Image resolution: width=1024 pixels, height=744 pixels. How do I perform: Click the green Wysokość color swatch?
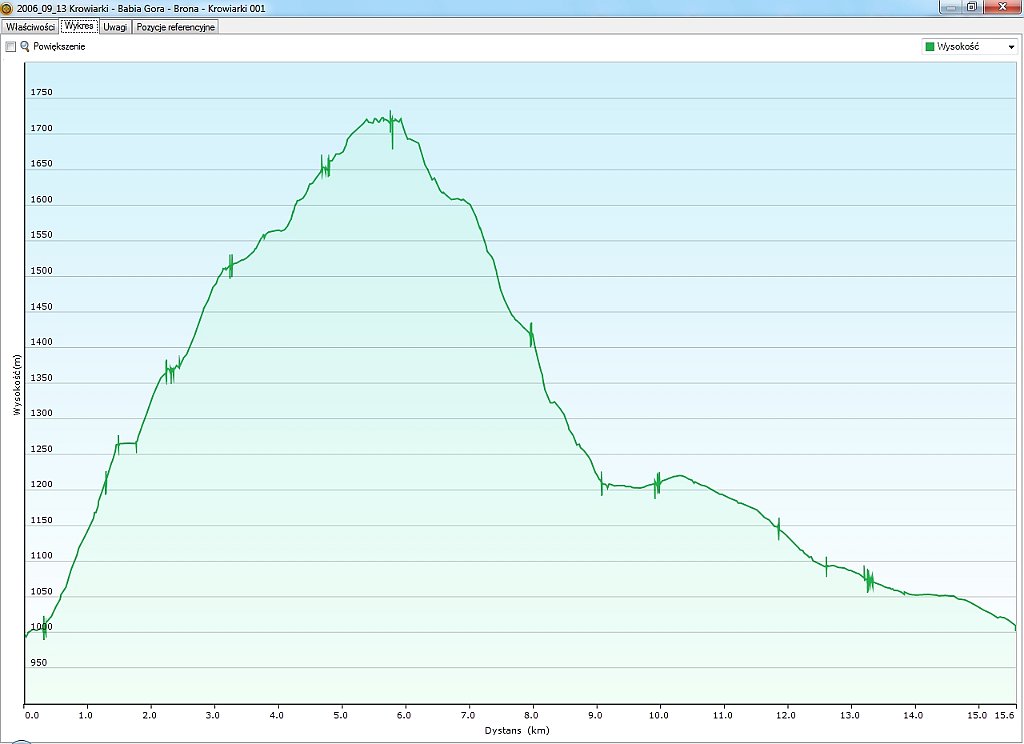[930, 47]
